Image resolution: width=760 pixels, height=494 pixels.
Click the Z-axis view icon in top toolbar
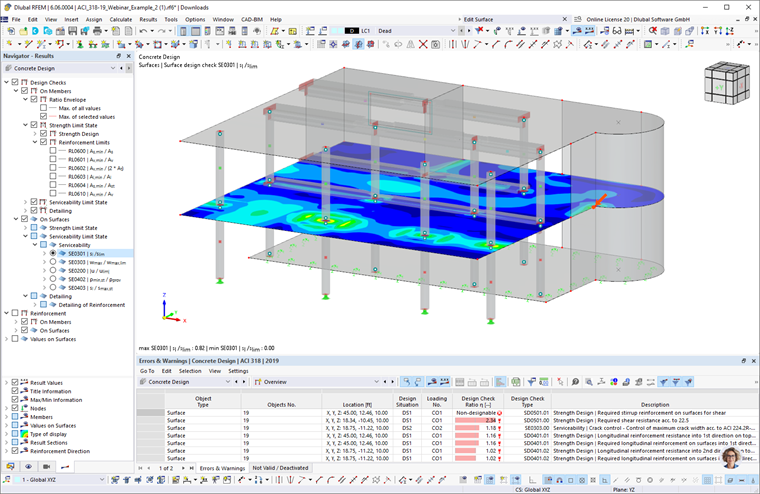tap(729, 31)
